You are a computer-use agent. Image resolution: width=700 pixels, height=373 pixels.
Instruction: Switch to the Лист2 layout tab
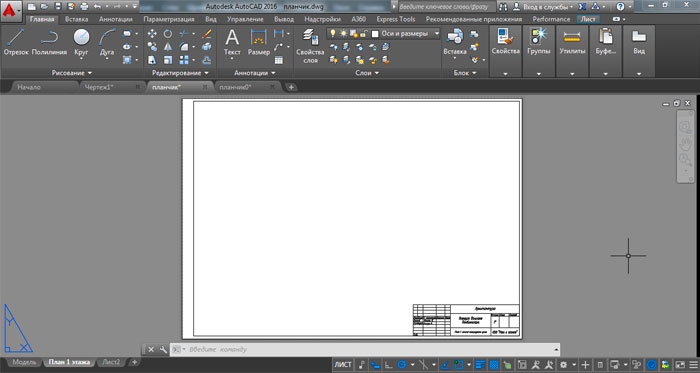point(112,362)
